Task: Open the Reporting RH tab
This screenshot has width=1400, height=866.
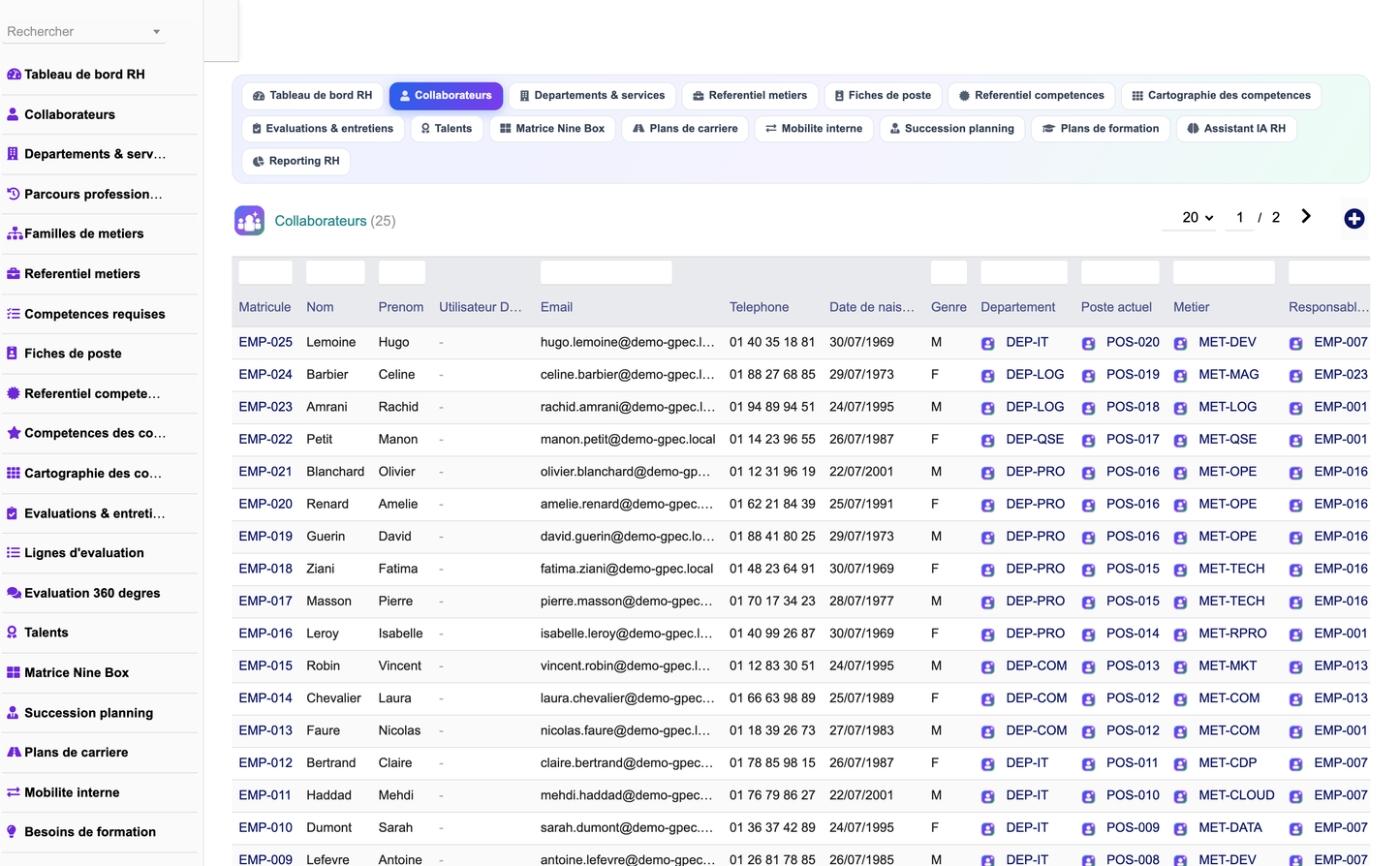Action: coord(296,162)
